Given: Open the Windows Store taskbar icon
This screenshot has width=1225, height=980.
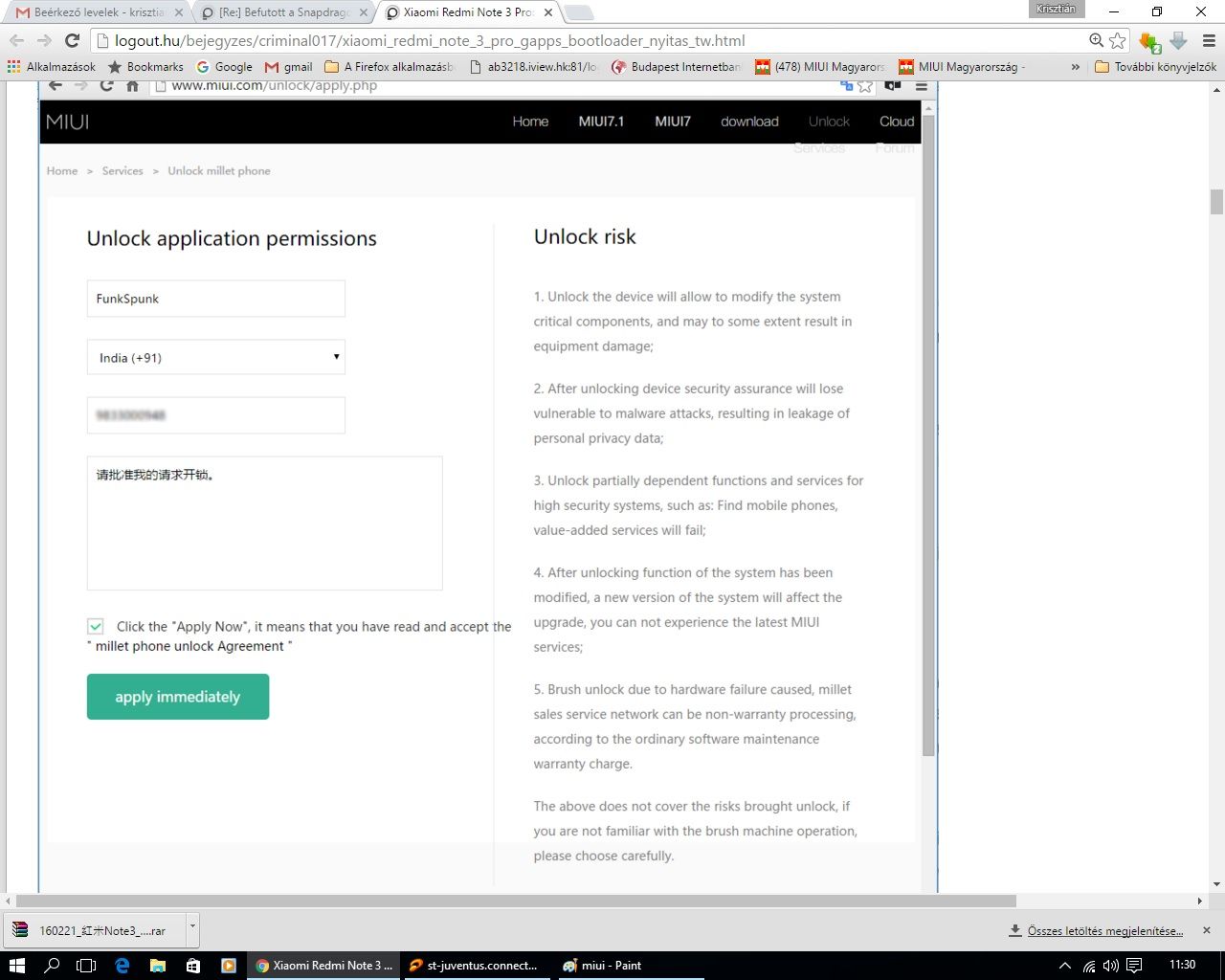Looking at the screenshot, I should pos(192,965).
